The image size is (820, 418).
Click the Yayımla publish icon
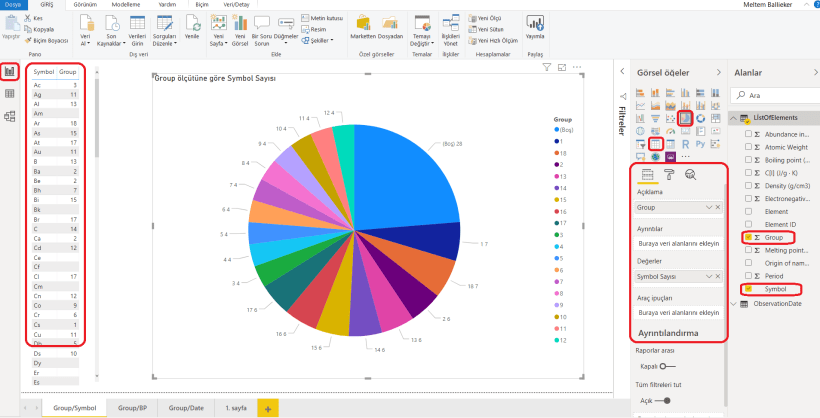pos(535,27)
